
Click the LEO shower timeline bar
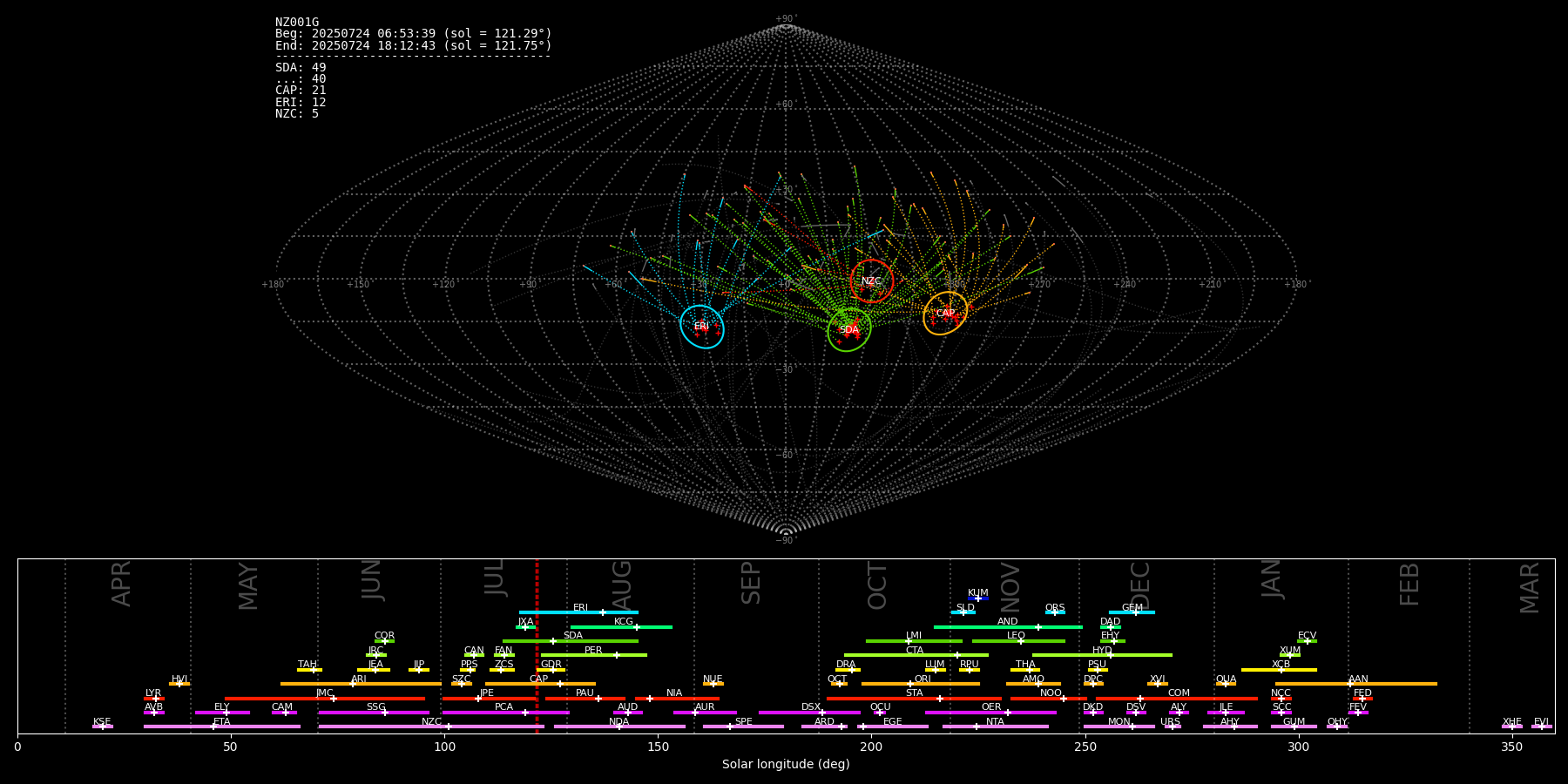[x=1018, y=641]
